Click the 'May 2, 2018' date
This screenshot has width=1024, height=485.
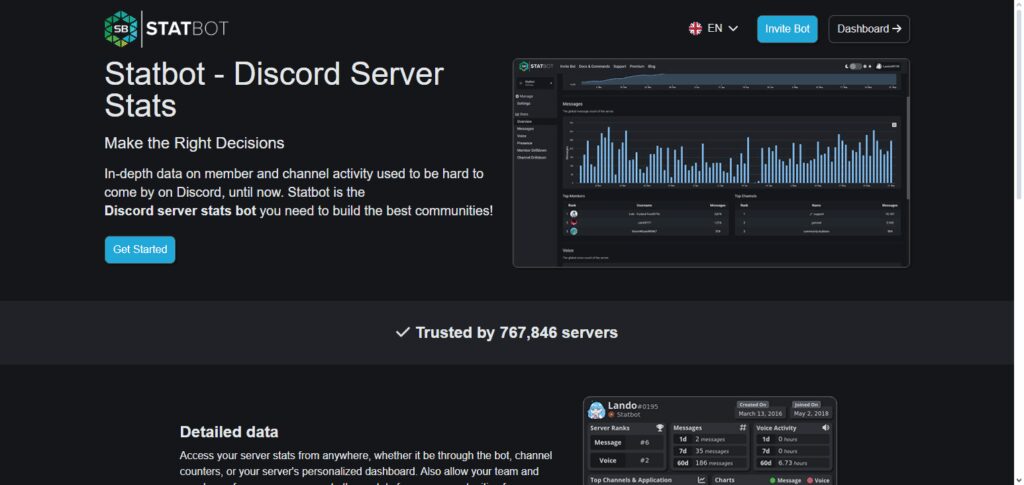point(810,414)
